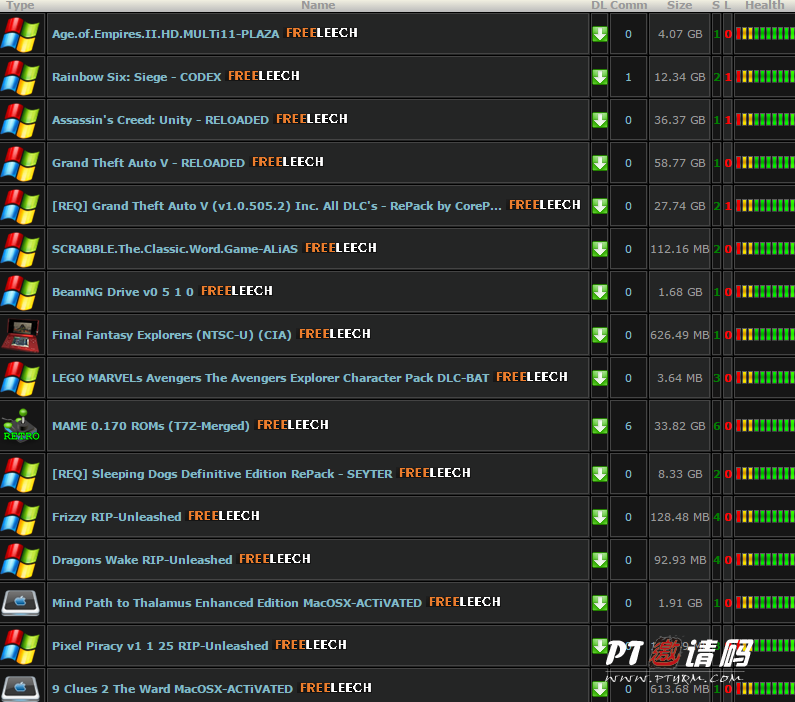This screenshot has width=795, height=702.
Task: Open the 1 comment on Rainbow Six: Siege
Action: (628, 78)
